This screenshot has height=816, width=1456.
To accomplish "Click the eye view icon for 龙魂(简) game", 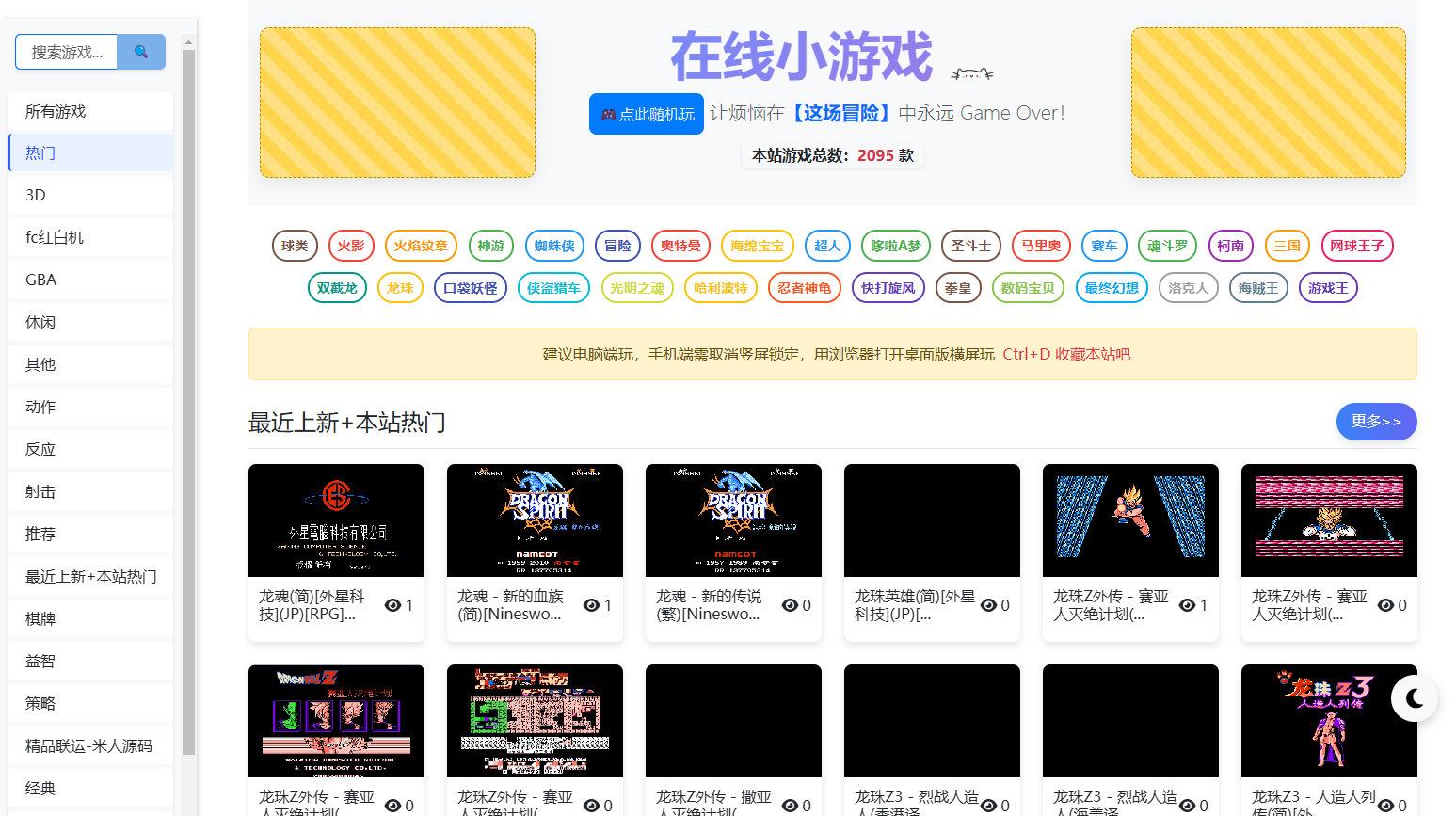I will pyautogui.click(x=392, y=605).
